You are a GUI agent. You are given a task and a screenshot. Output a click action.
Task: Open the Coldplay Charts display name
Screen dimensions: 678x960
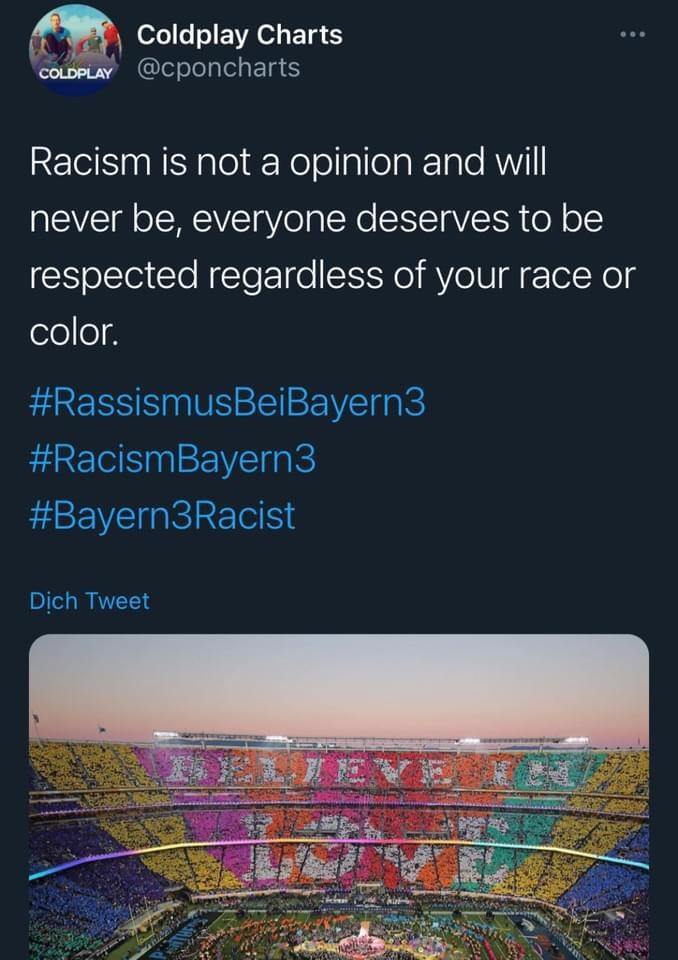point(239,35)
